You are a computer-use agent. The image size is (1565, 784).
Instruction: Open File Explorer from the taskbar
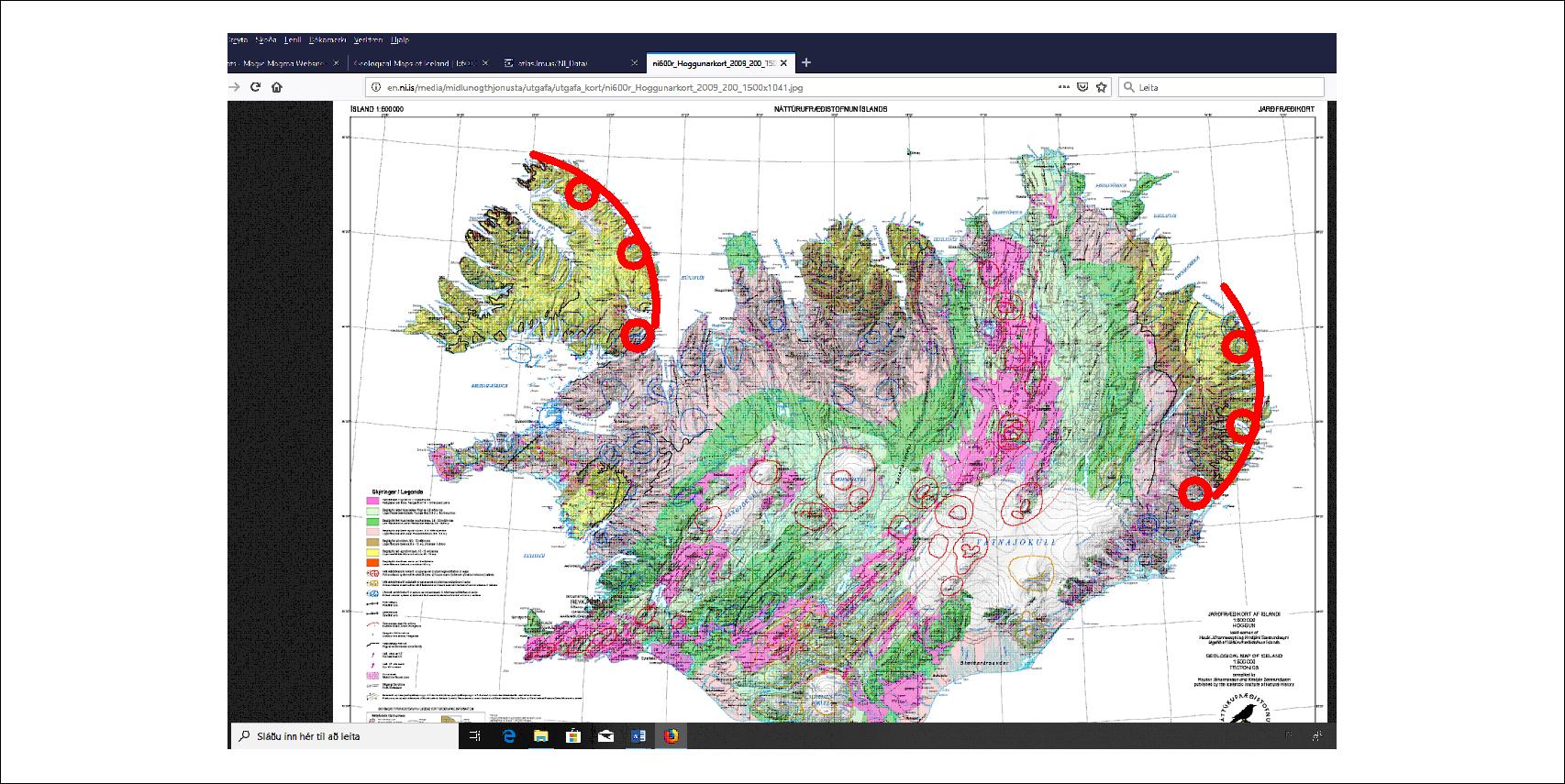541,735
